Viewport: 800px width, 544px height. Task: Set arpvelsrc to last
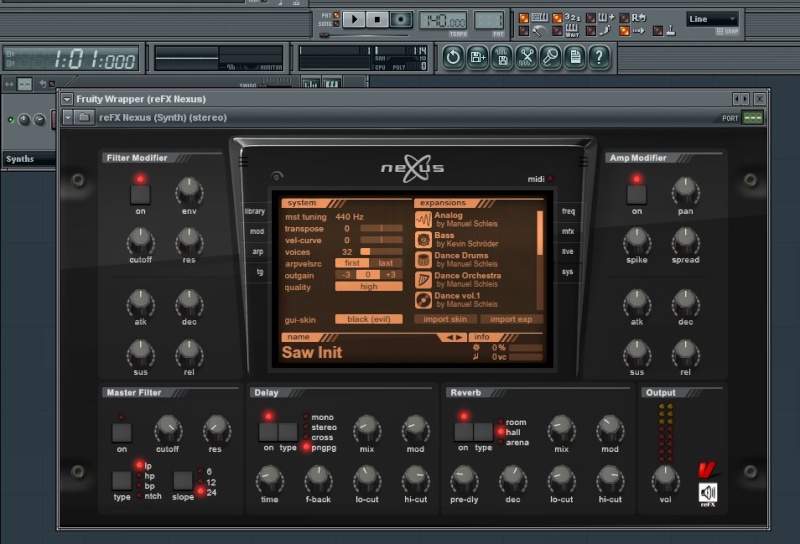pyautogui.click(x=386, y=263)
